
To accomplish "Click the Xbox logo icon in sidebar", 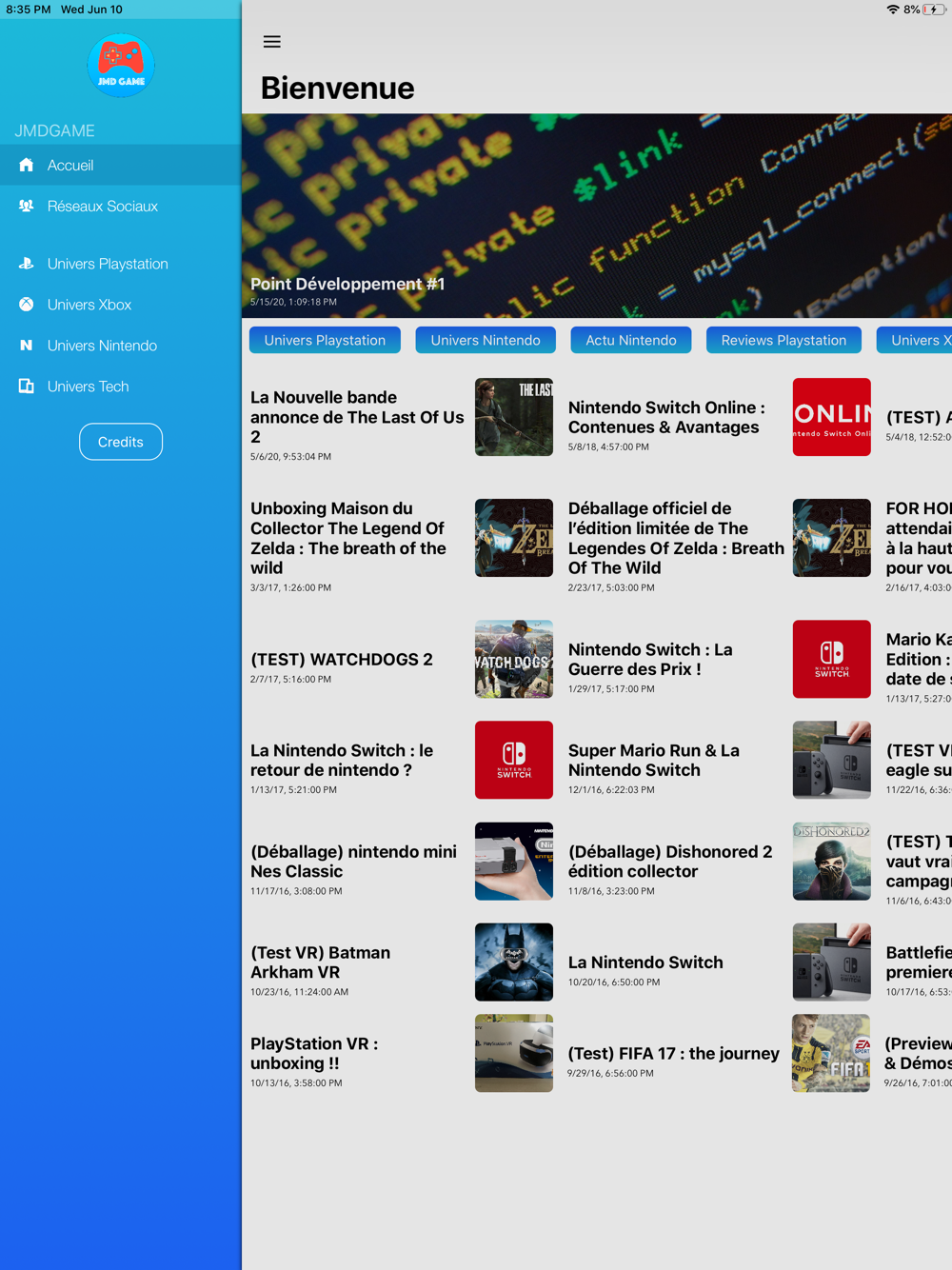I will pyautogui.click(x=27, y=305).
